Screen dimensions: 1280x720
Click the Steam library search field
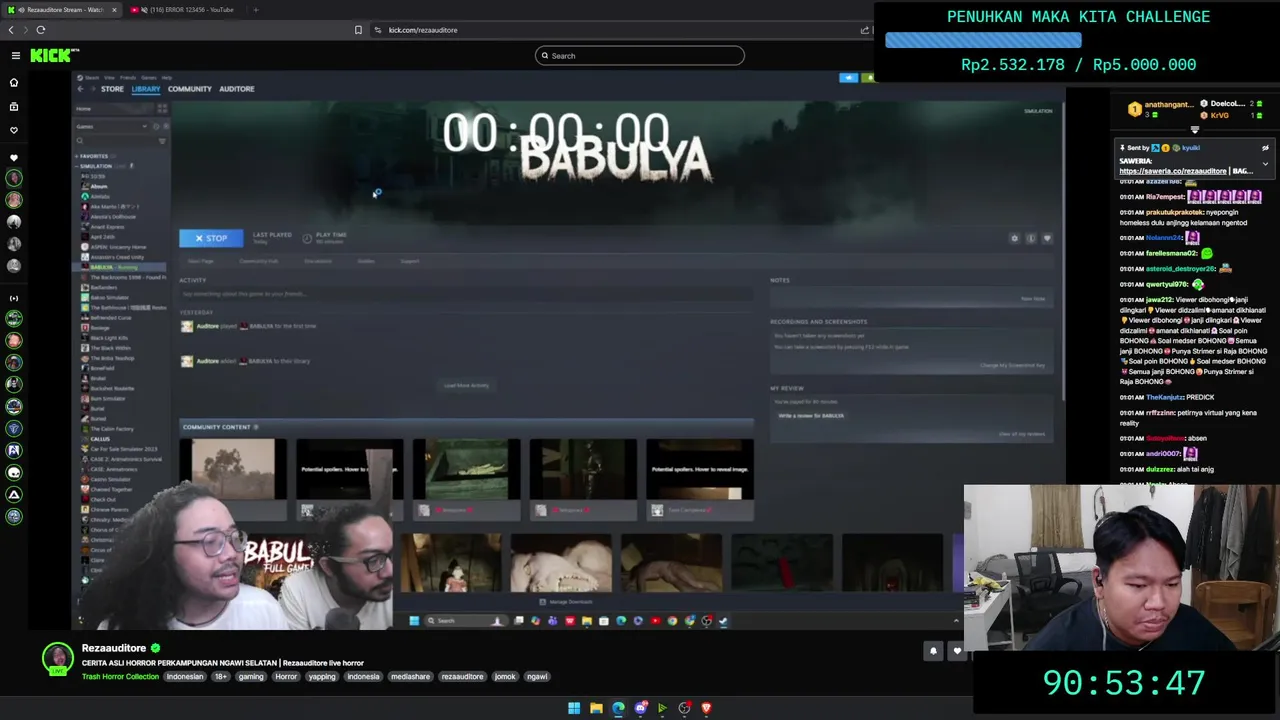(x=115, y=141)
